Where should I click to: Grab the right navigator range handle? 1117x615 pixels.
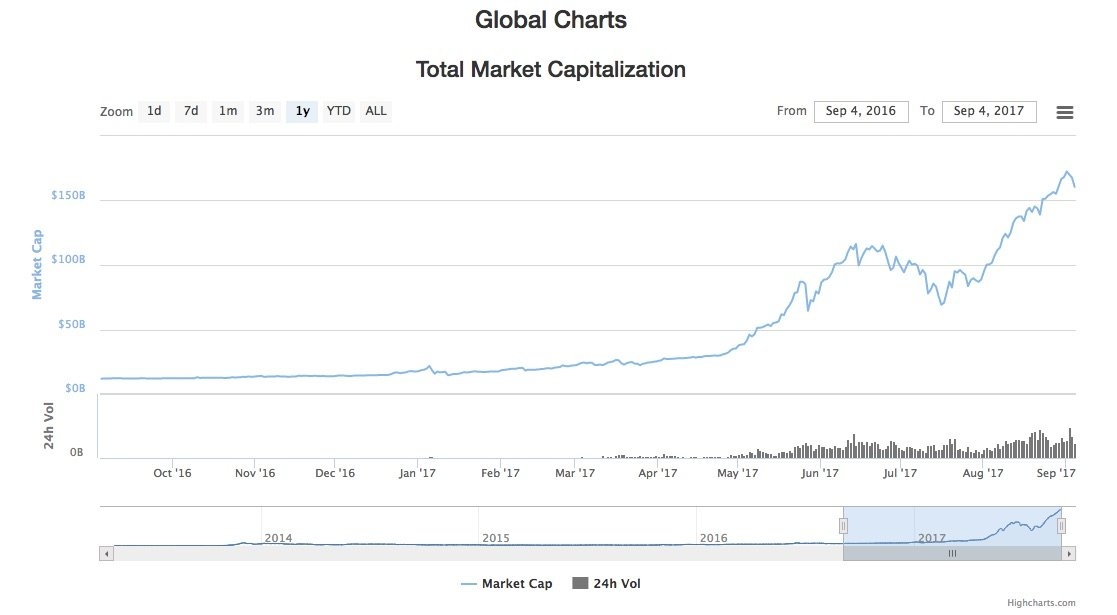1061,526
